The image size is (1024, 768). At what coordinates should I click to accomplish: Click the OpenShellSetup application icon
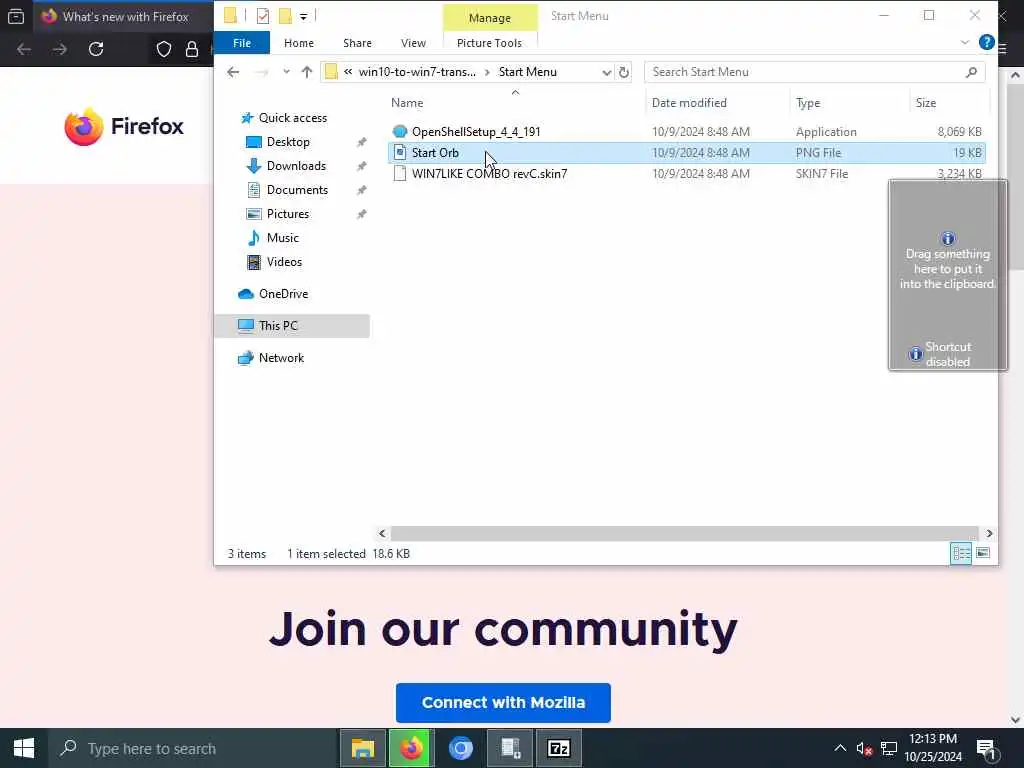coord(400,132)
